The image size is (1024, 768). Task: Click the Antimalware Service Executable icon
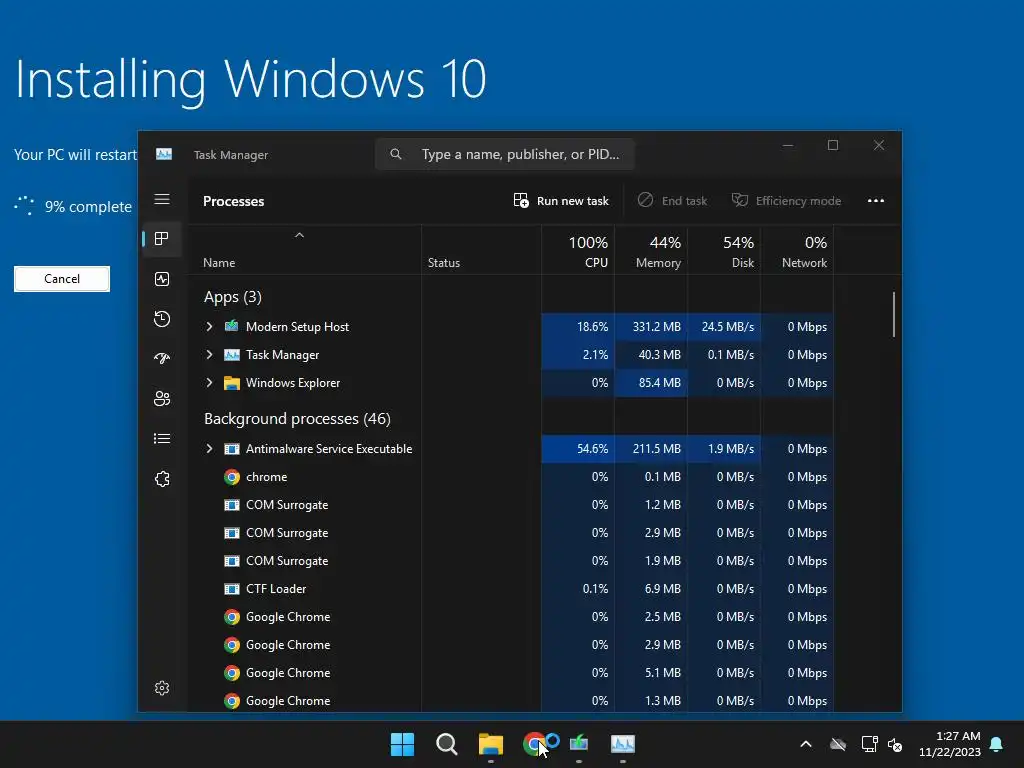232,449
